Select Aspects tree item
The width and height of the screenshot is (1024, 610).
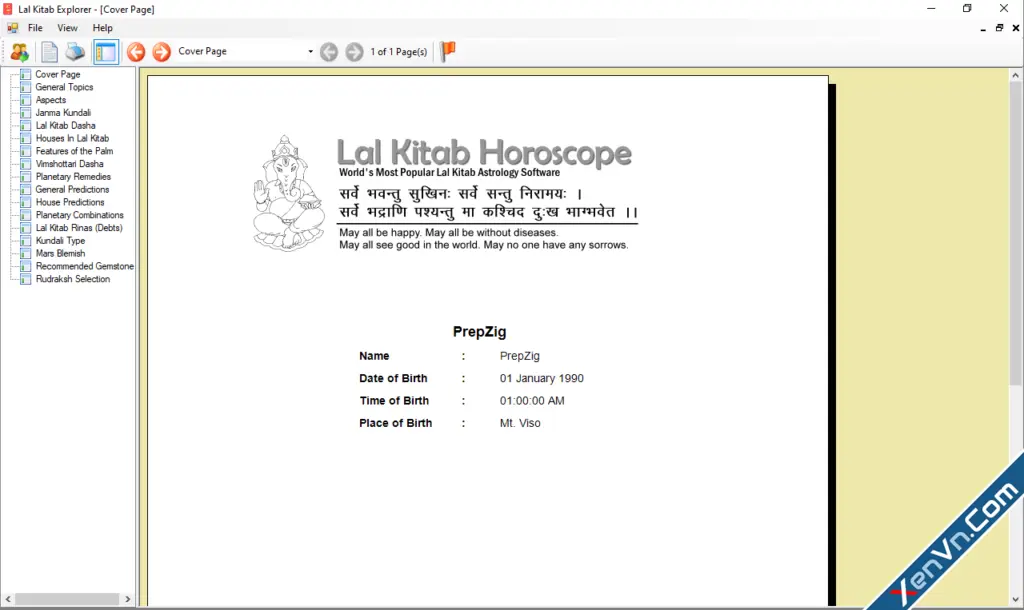tap(50, 100)
